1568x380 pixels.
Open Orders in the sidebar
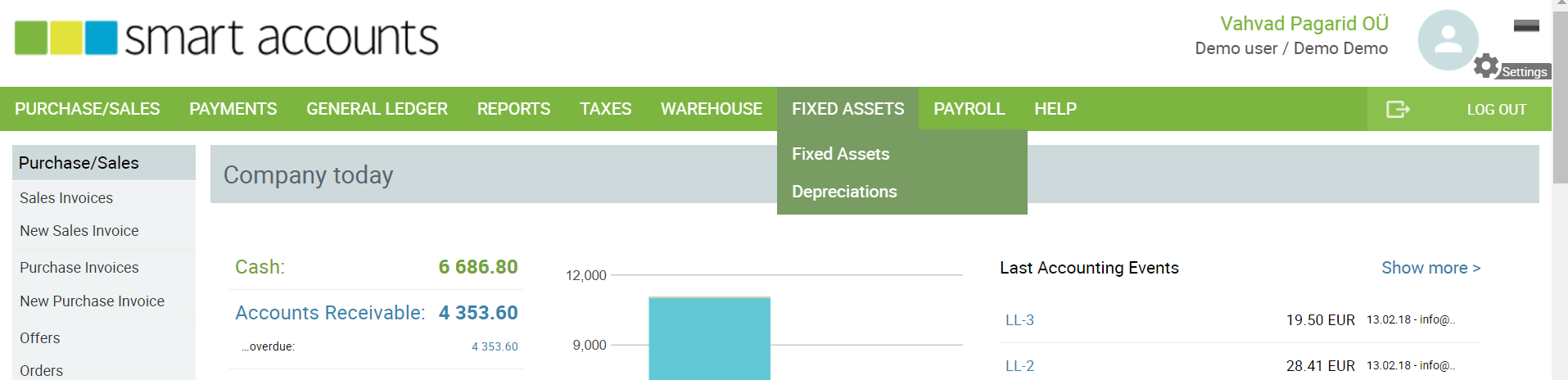(42, 371)
